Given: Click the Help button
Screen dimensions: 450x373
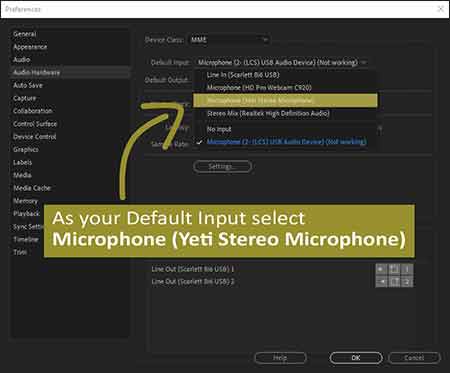Looking at the screenshot, I should pos(280,358).
